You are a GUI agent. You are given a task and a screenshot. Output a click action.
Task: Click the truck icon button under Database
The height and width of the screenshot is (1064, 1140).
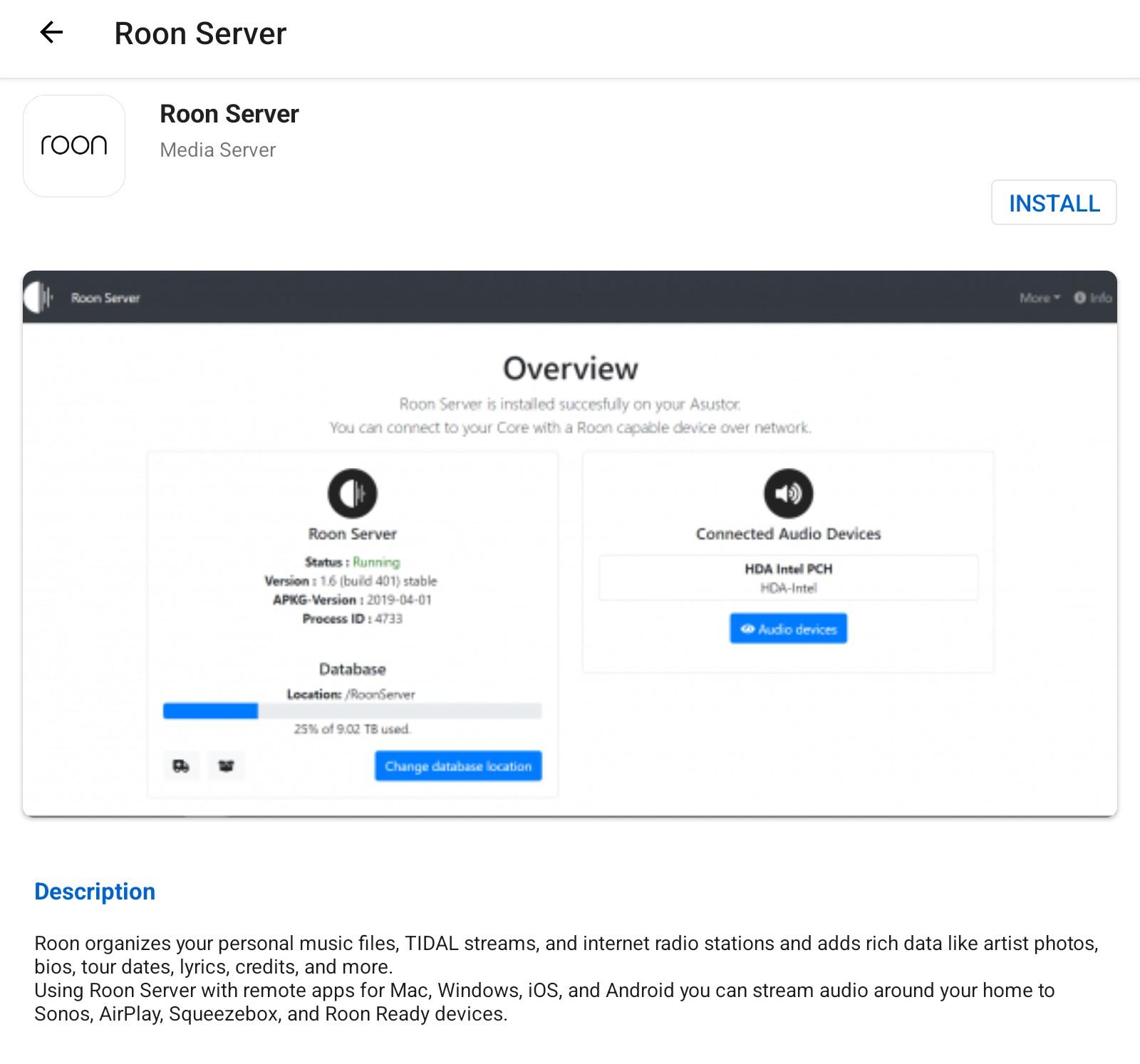181,766
